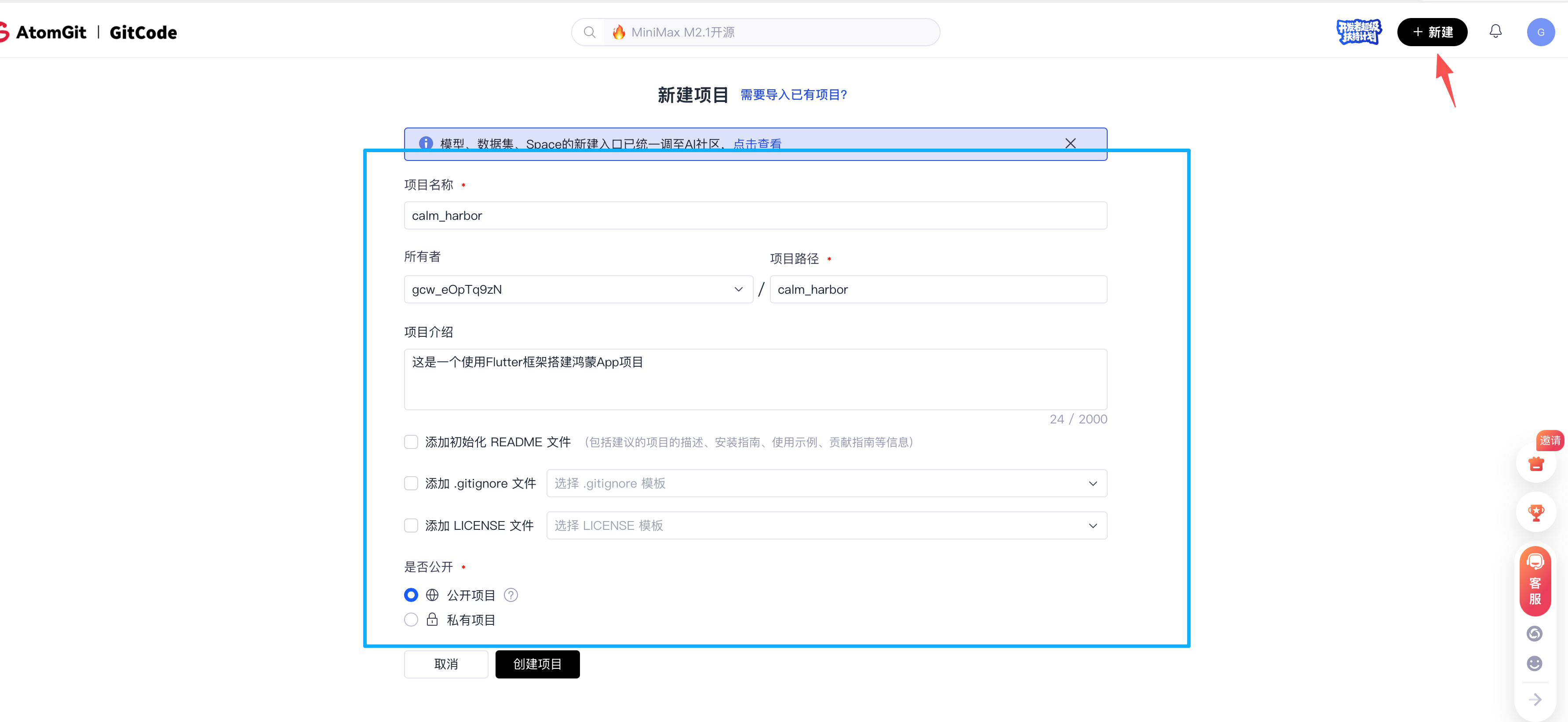Open GitCode from the top bar
Image resolution: width=1568 pixels, height=722 pixels.
point(142,32)
